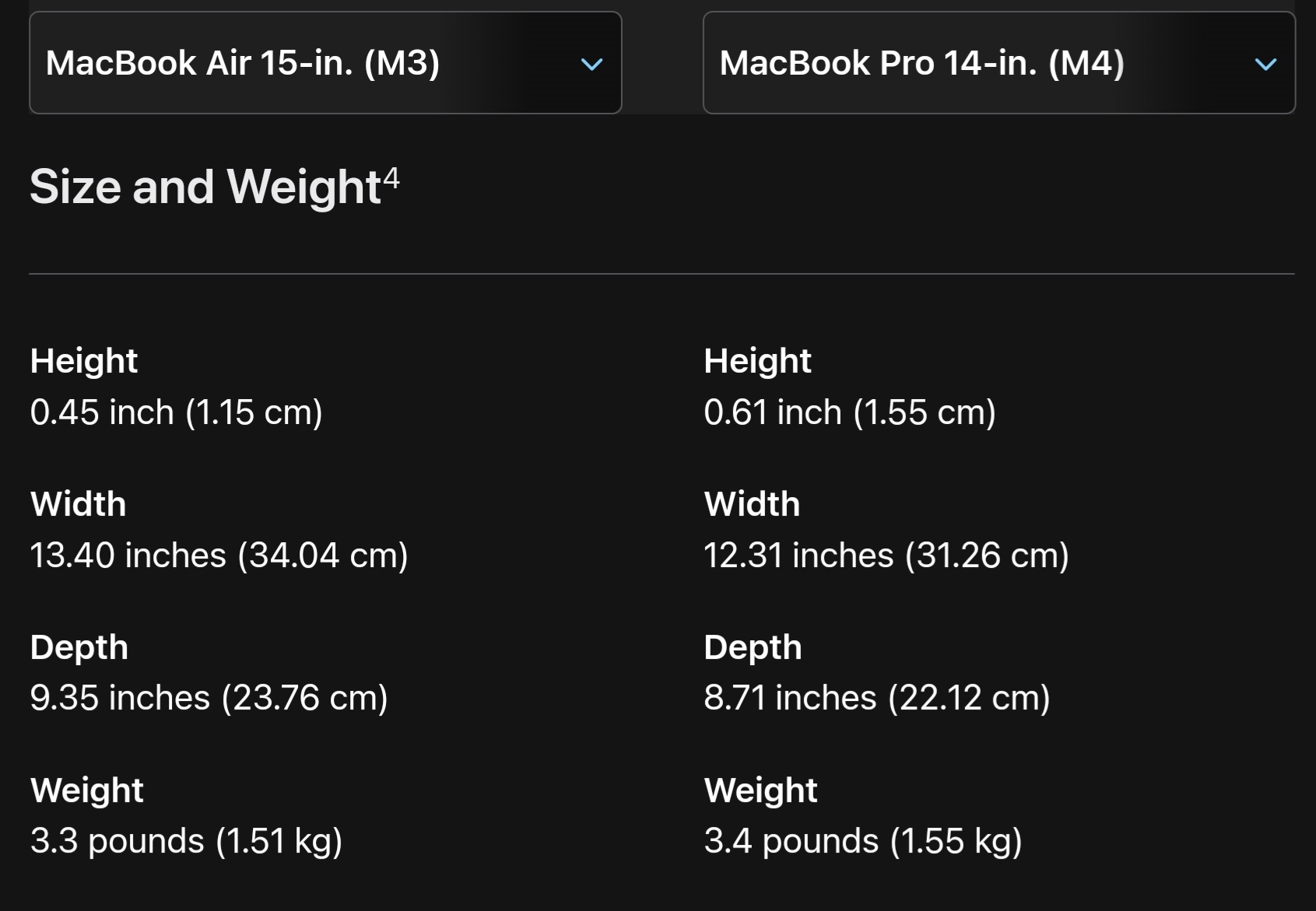Click the chevron arrow beside MacBook Air

[x=592, y=65]
